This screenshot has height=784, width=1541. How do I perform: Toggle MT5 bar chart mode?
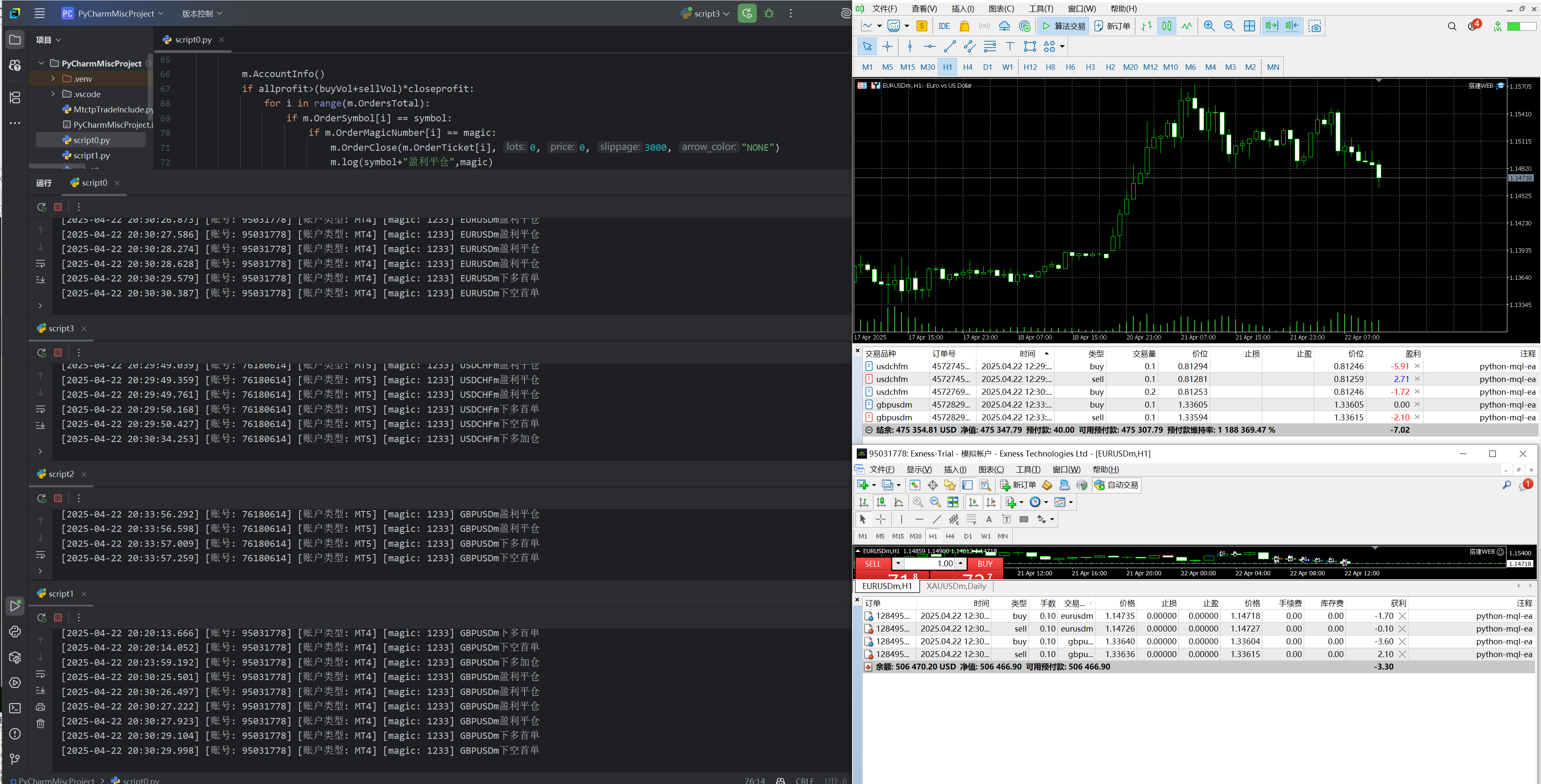(x=1147, y=26)
